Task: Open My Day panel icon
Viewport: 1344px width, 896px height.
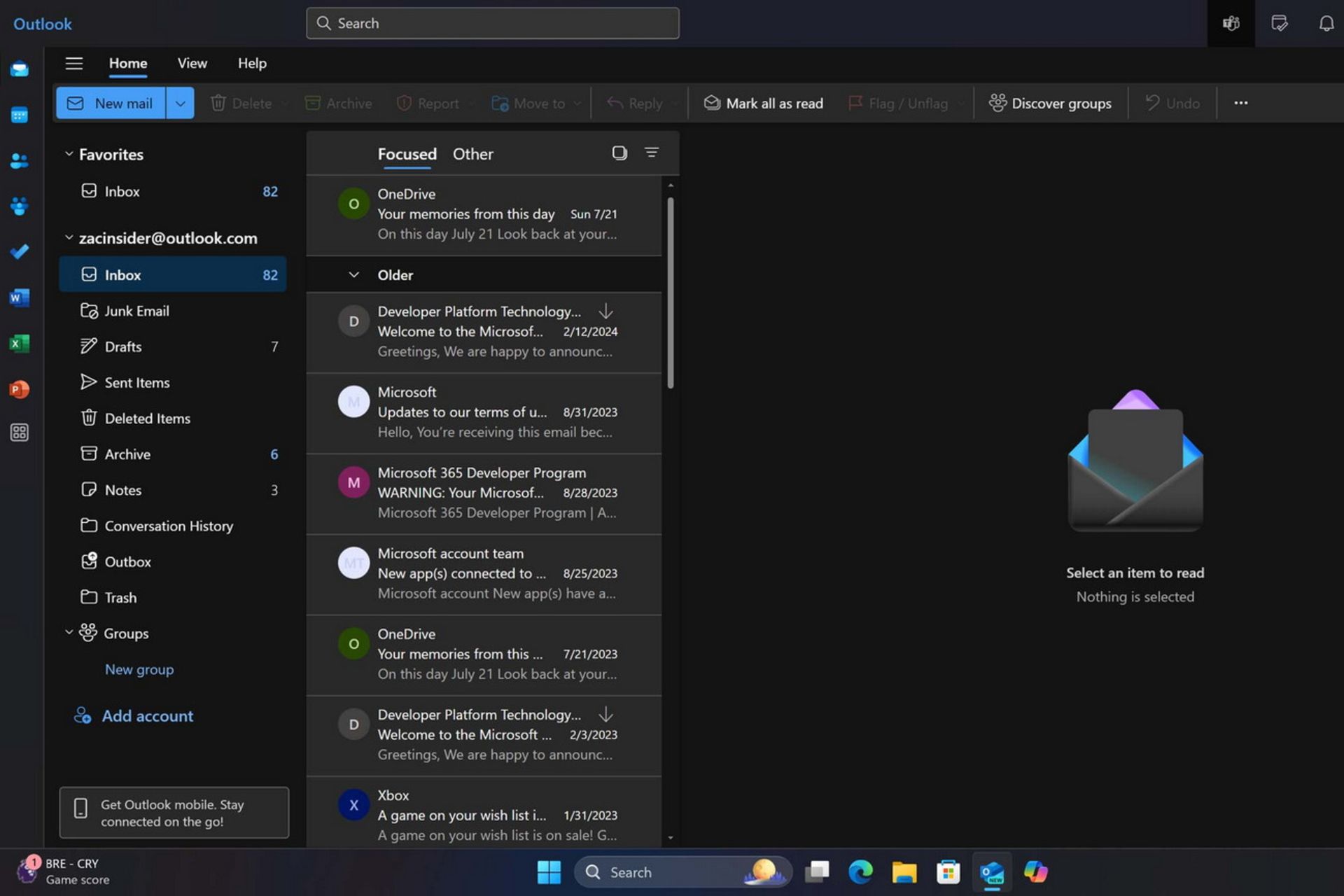Action: (x=1279, y=23)
